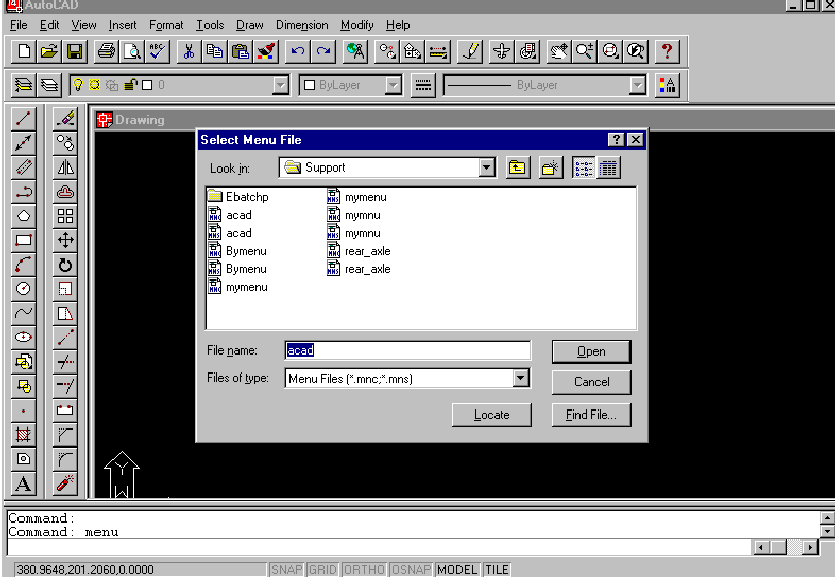The image size is (835, 577).
Task: Select the Polygon draw tool
Action: 23,216
